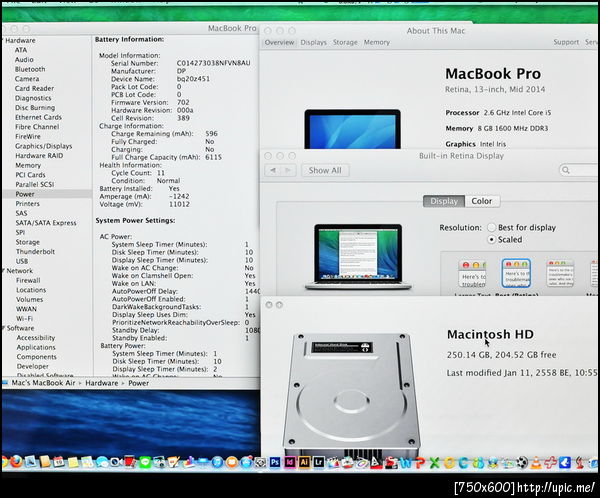This screenshot has width=600, height=498.
Task: Launch Photoshop from the Dock
Action: pos(275,462)
